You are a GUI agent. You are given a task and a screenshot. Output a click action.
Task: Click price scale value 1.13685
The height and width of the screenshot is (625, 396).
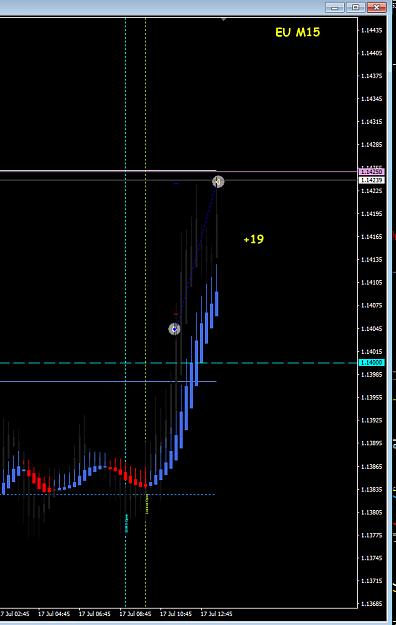click(371, 604)
